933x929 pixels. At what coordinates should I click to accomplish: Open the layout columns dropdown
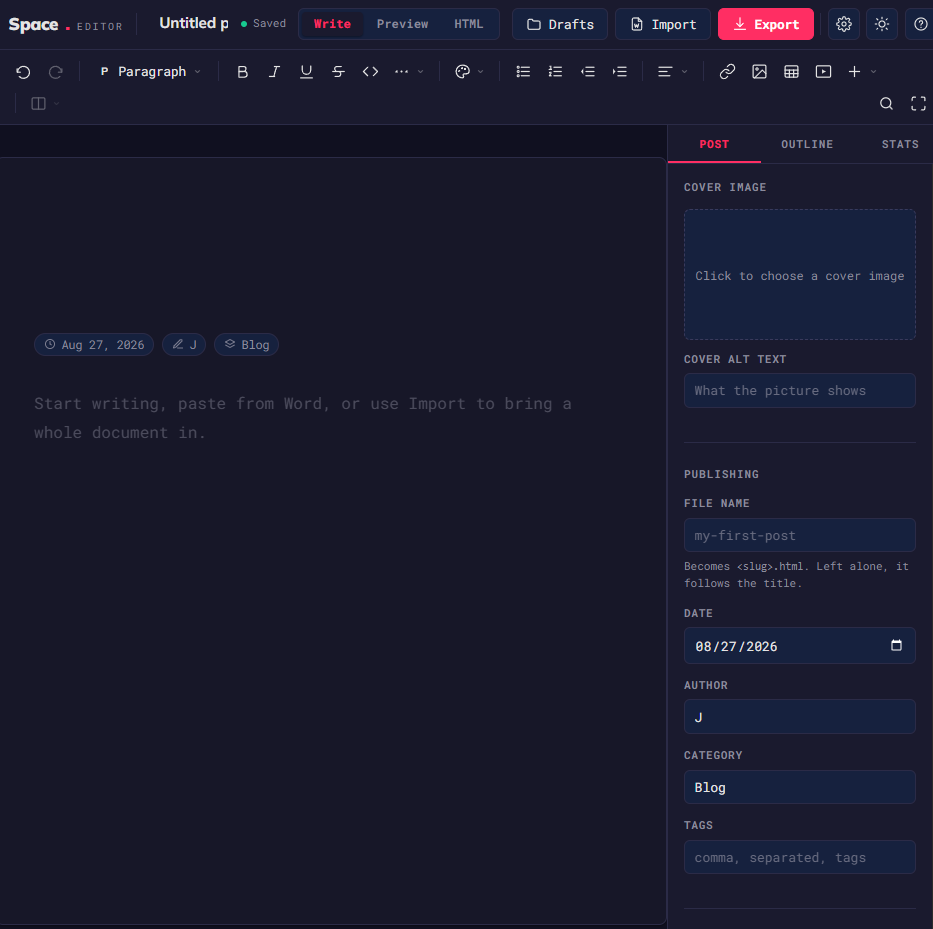45,104
